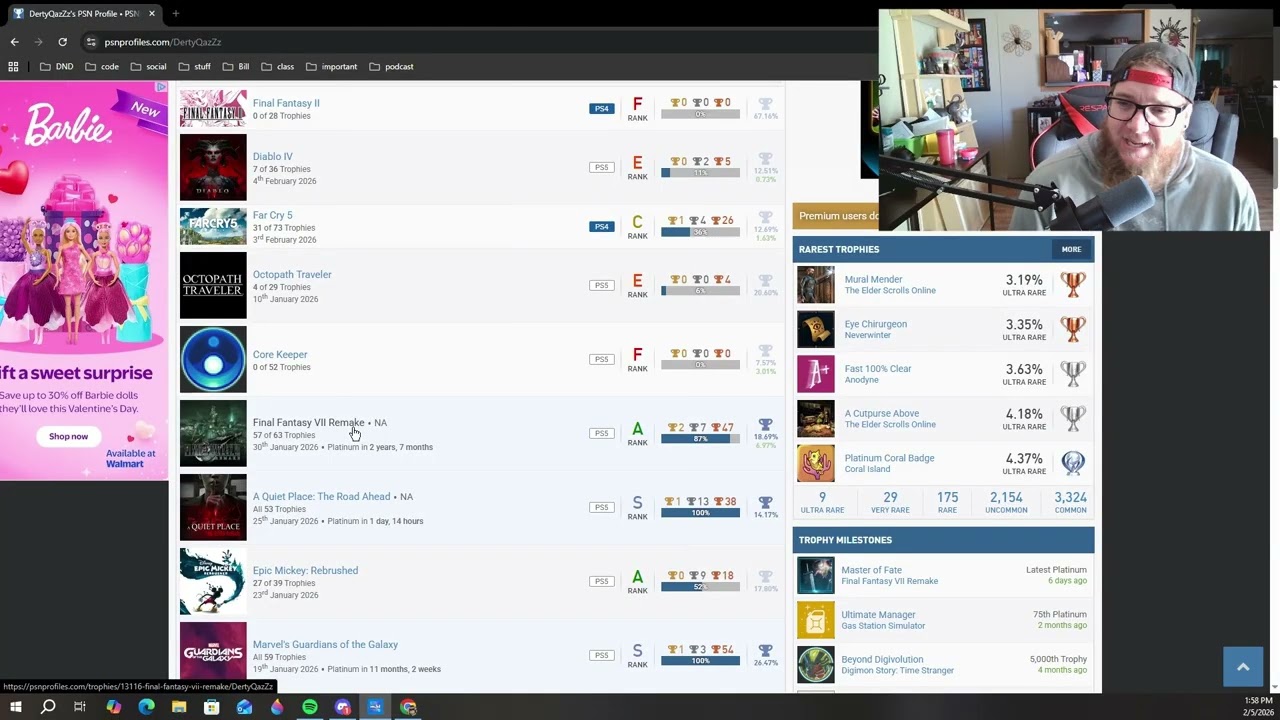This screenshot has width=1280, height=720.
Task: Click the PS5 badge on Diablo IV row
Action: [601, 167]
